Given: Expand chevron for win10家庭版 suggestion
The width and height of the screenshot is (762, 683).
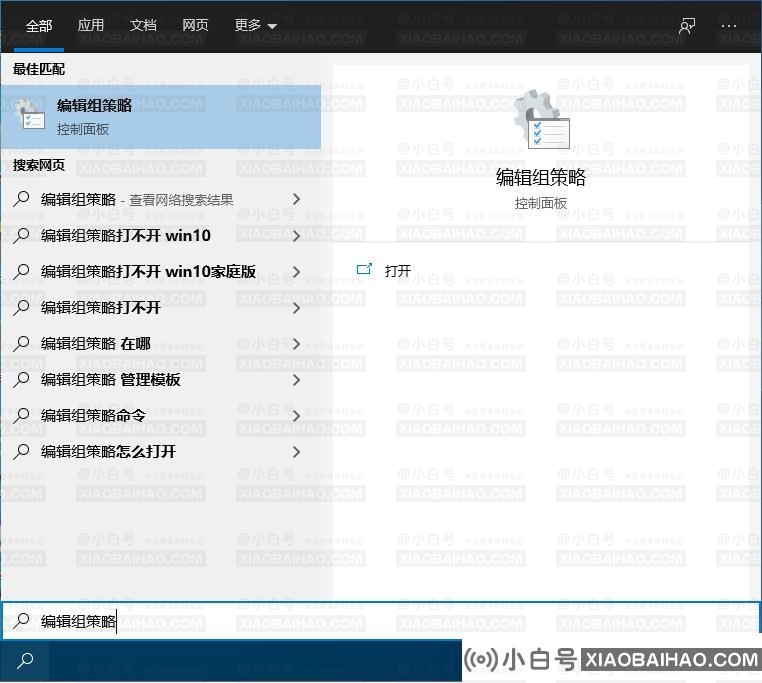Looking at the screenshot, I should [x=296, y=272].
